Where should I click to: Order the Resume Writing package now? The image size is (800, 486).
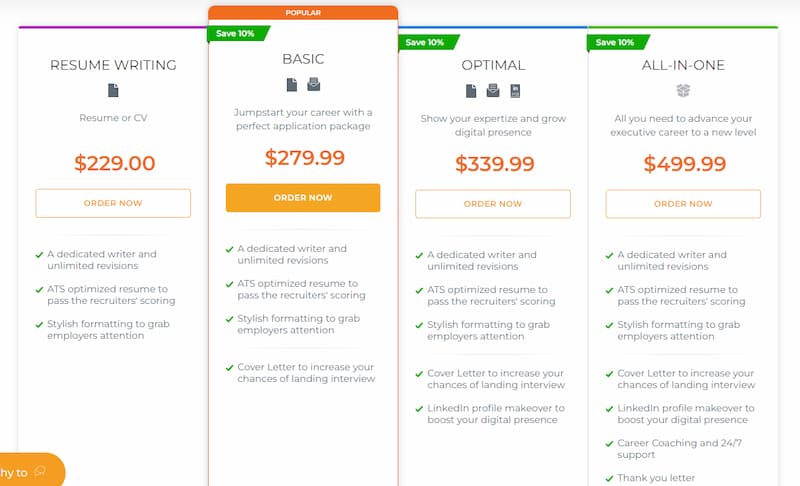pyautogui.click(x=113, y=203)
